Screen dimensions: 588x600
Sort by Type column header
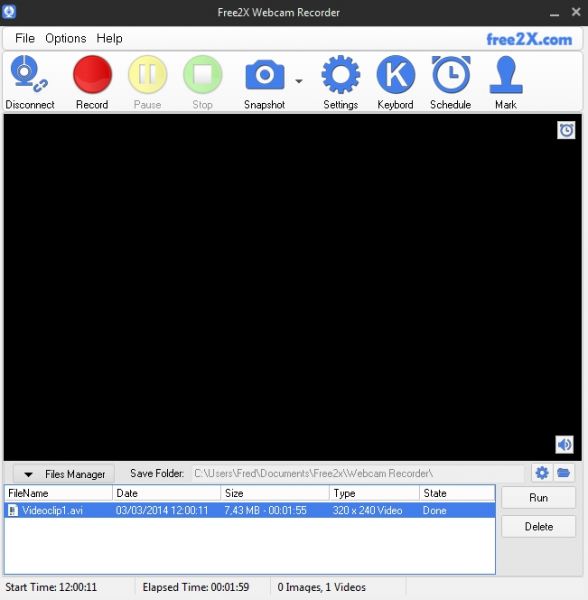(x=374, y=493)
